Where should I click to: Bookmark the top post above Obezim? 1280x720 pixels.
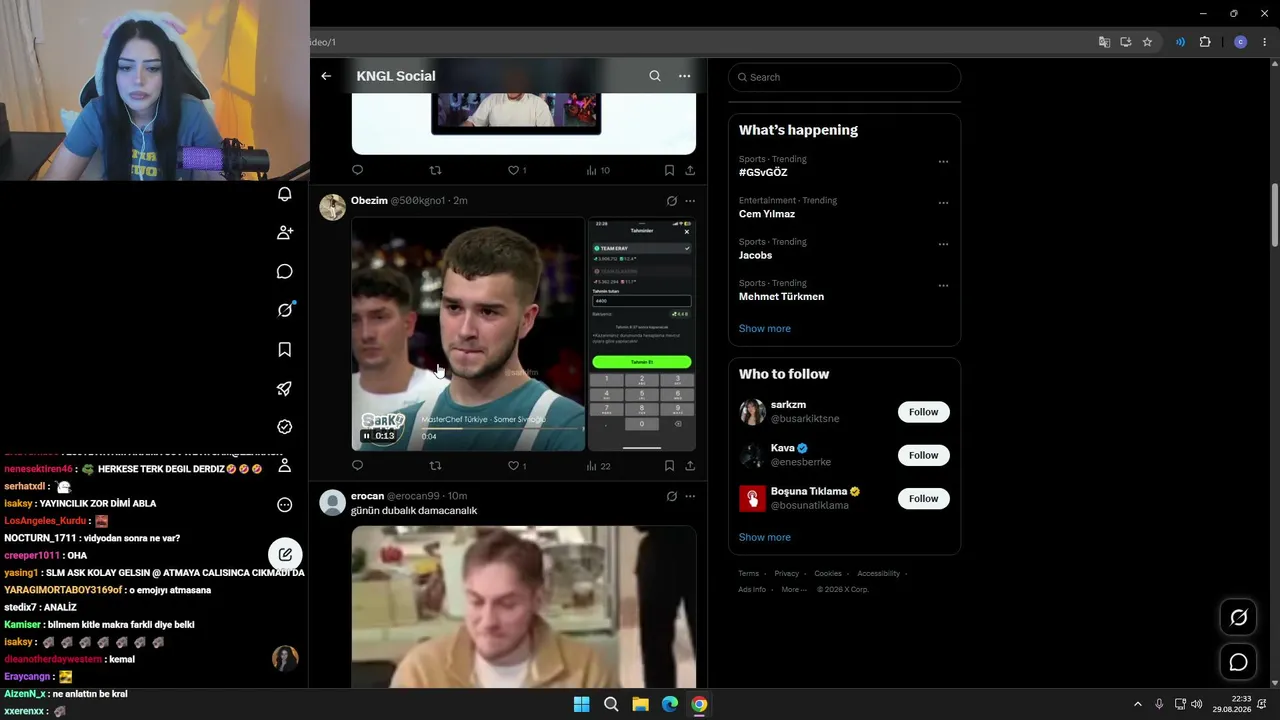(x=669, y=170)
